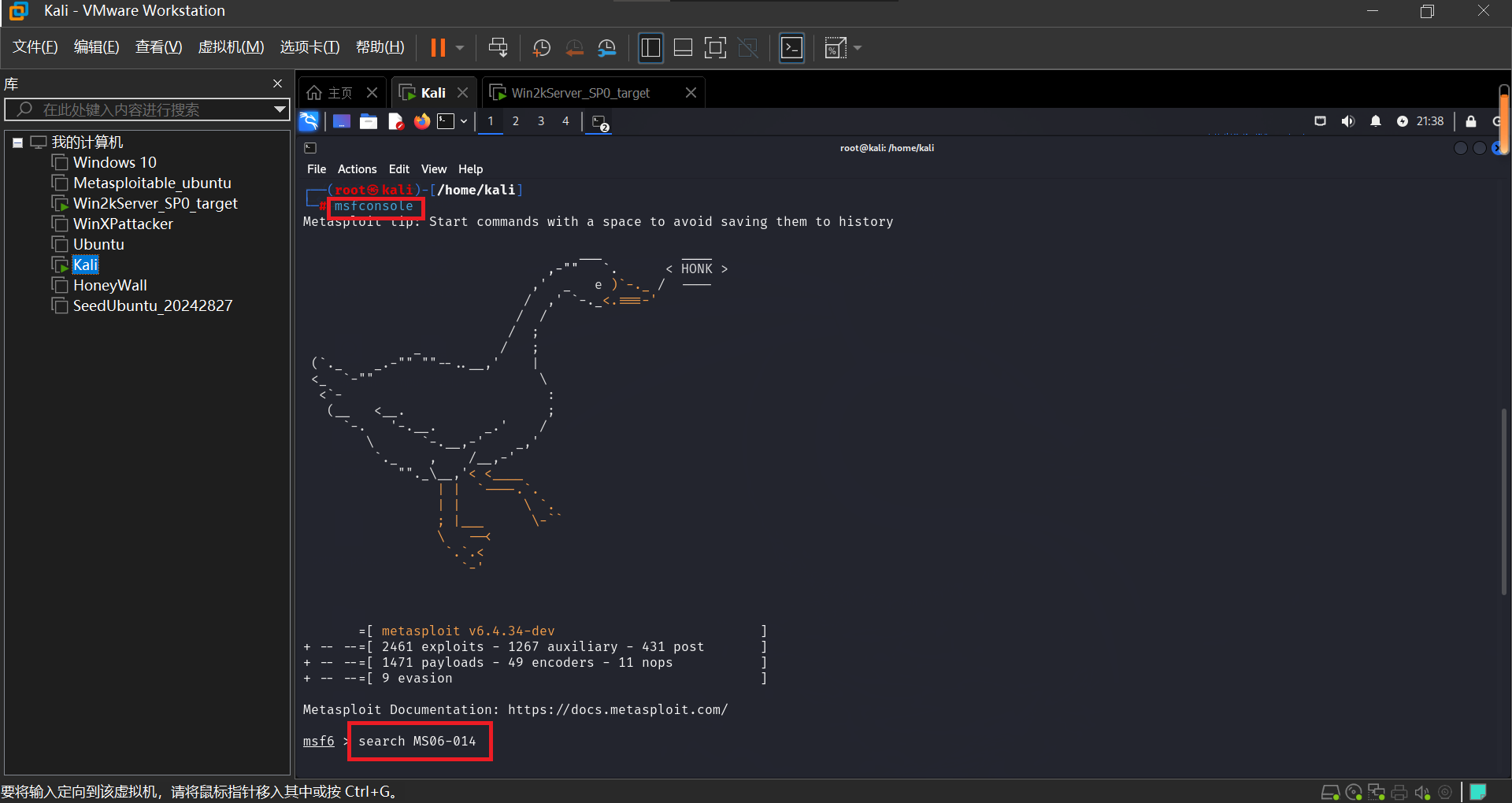Open the 虚拟机(M) menu
The image size is (1512, 803).
[231, 47]
